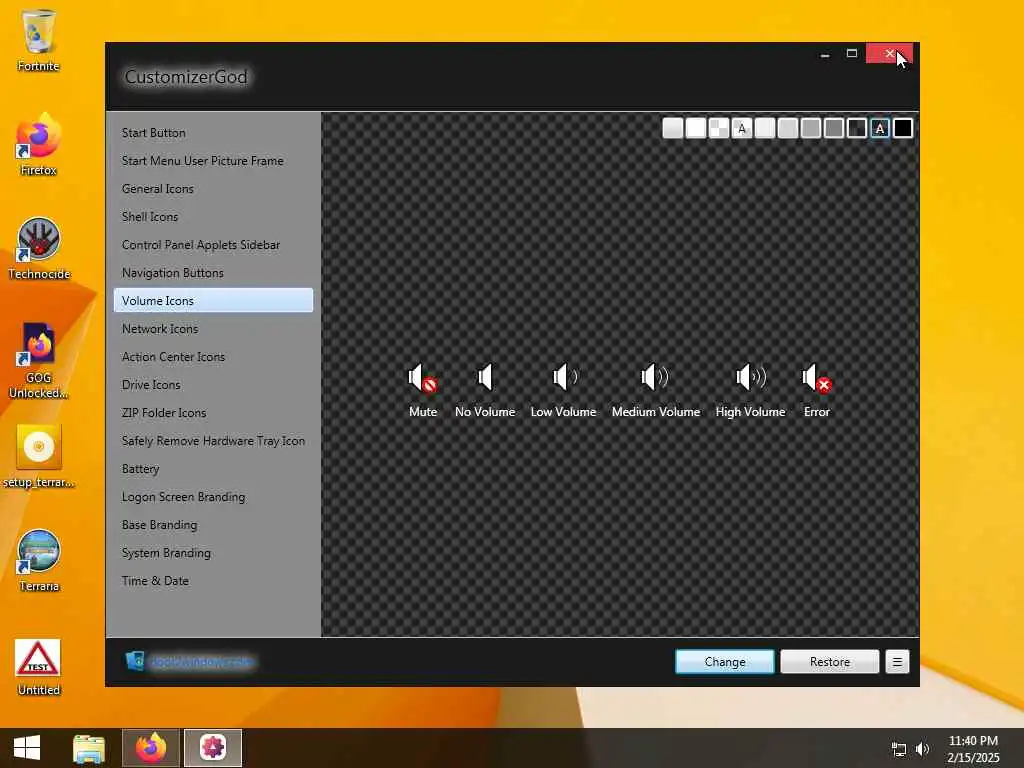Select the Fortnite recycle bin desktop icon

(x=39, y=40)
